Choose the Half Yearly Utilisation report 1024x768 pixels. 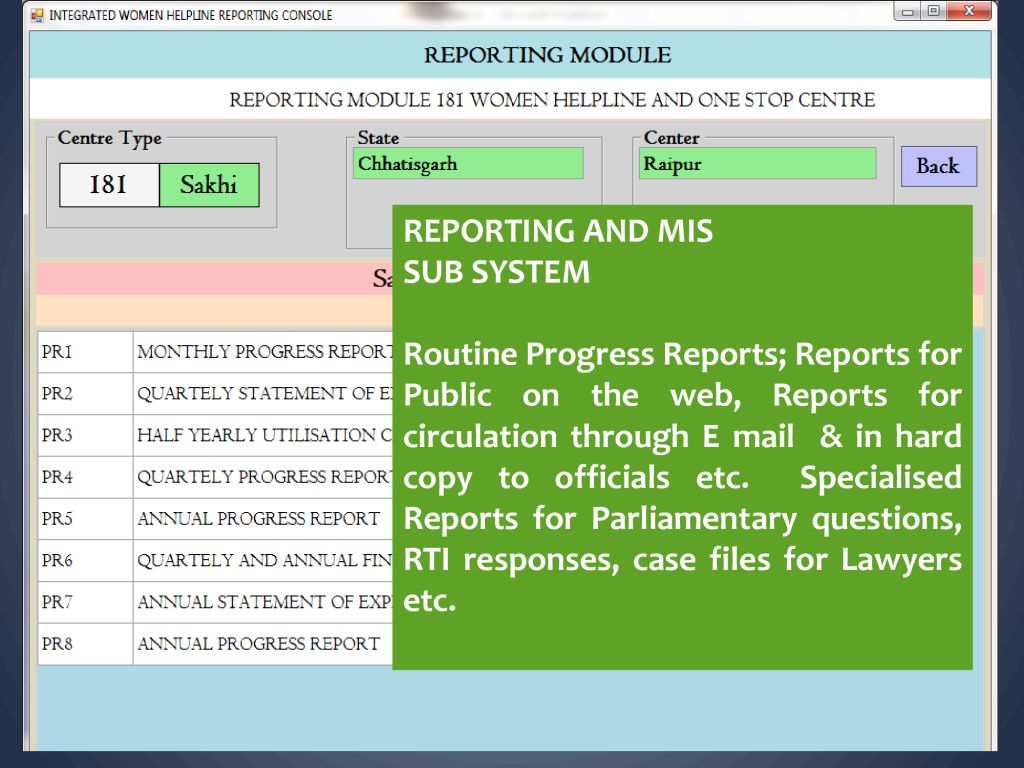click(264, 436)
